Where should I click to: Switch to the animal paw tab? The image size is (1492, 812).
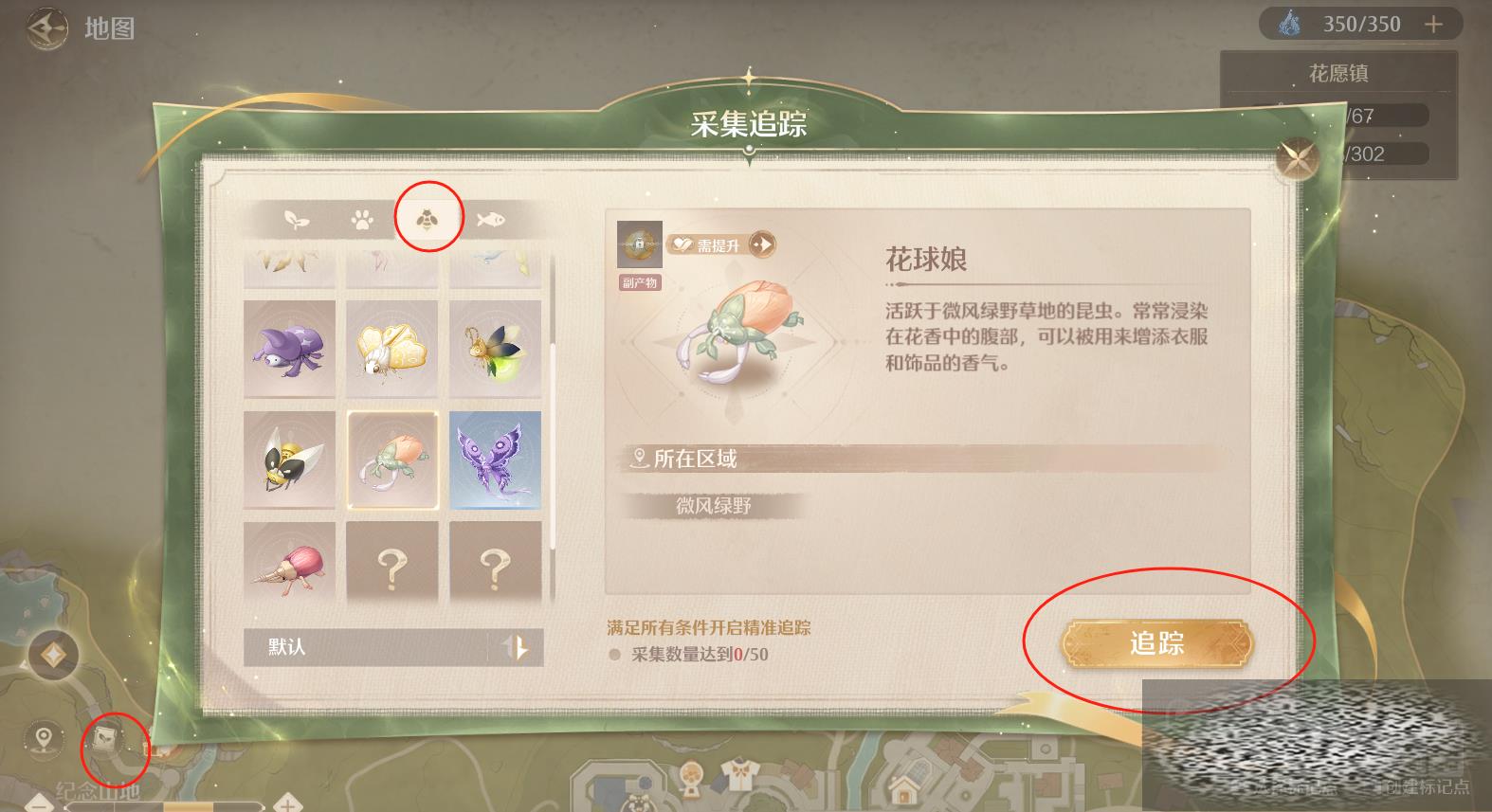click(x=361, y=221)
